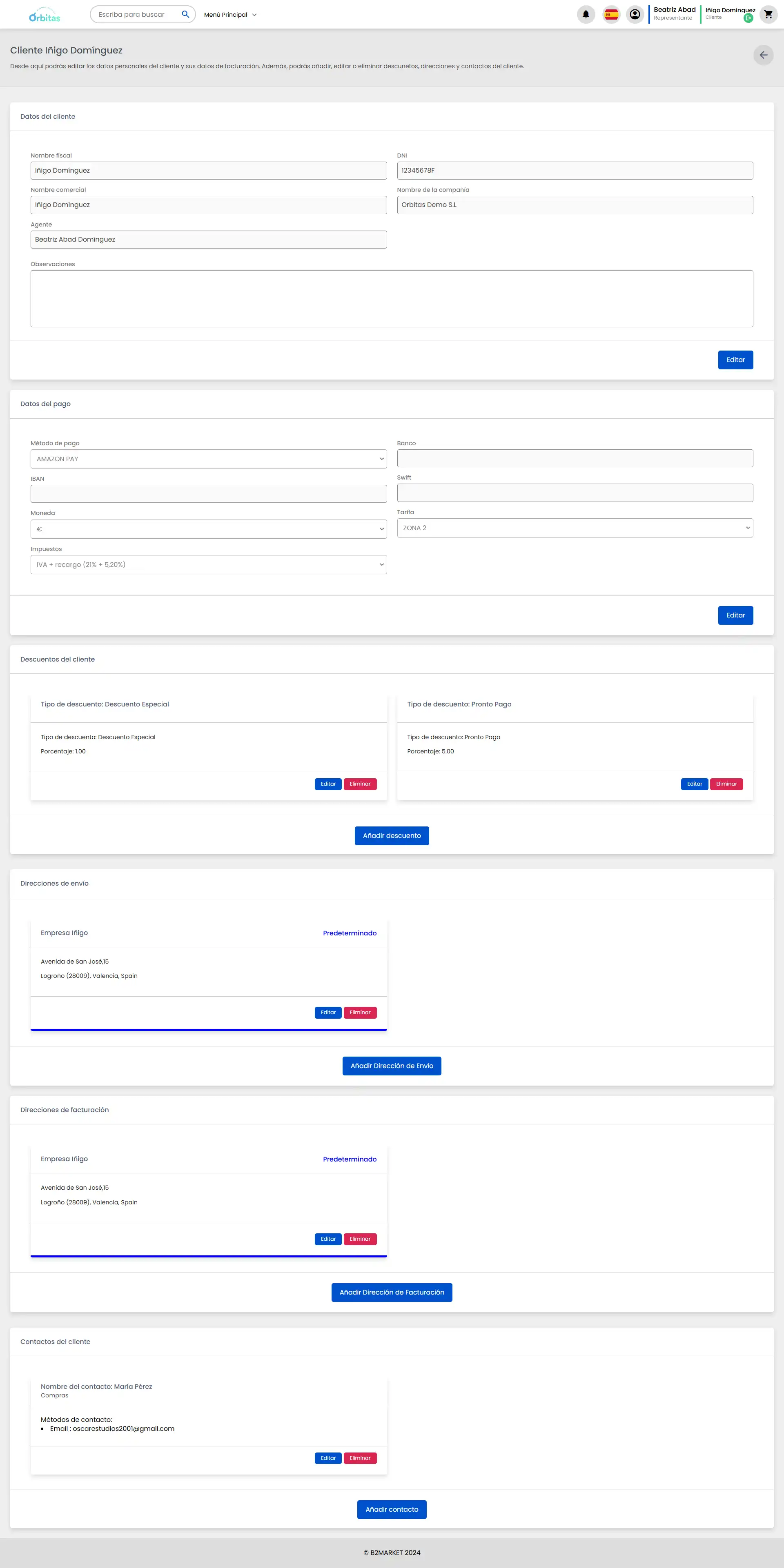Open the Impuestos tax dropdown
This screenshot has width=784, height=1568.
click(208, 565)
